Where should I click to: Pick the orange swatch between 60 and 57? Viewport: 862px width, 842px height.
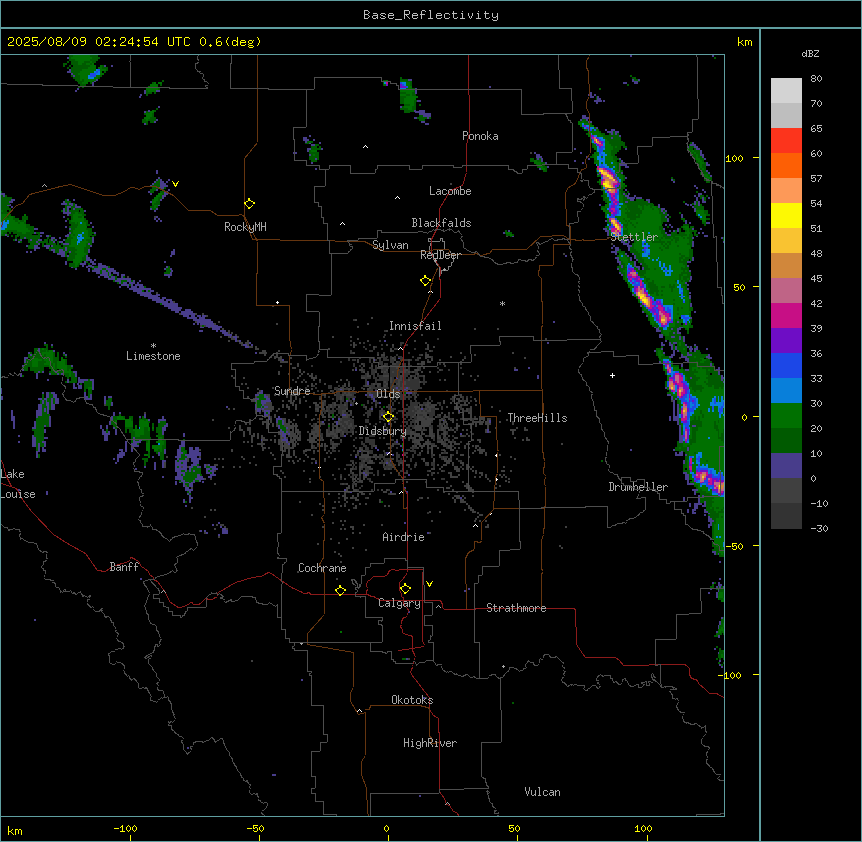point(786,165)
